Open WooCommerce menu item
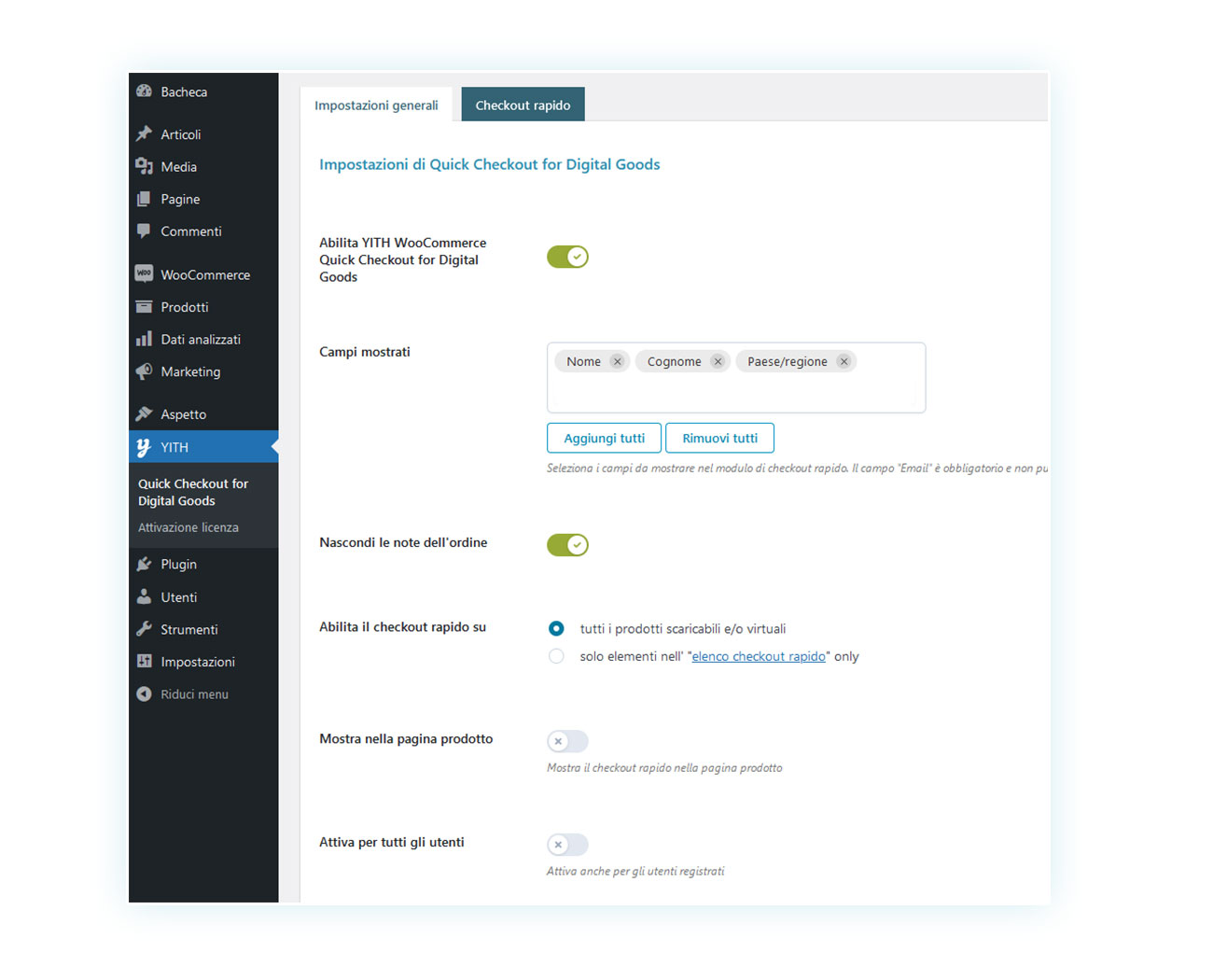This screenshot has height=980, width=1213. coord(203,274)
